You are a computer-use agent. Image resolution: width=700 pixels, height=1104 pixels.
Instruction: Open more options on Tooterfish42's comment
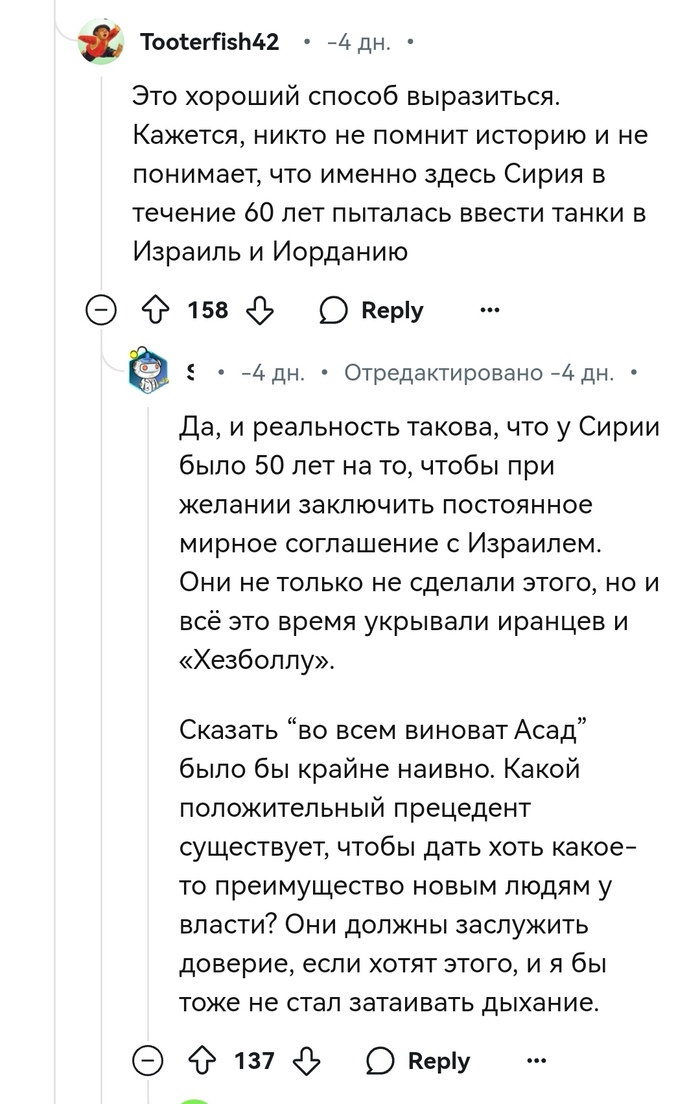[x=490, y=311]
